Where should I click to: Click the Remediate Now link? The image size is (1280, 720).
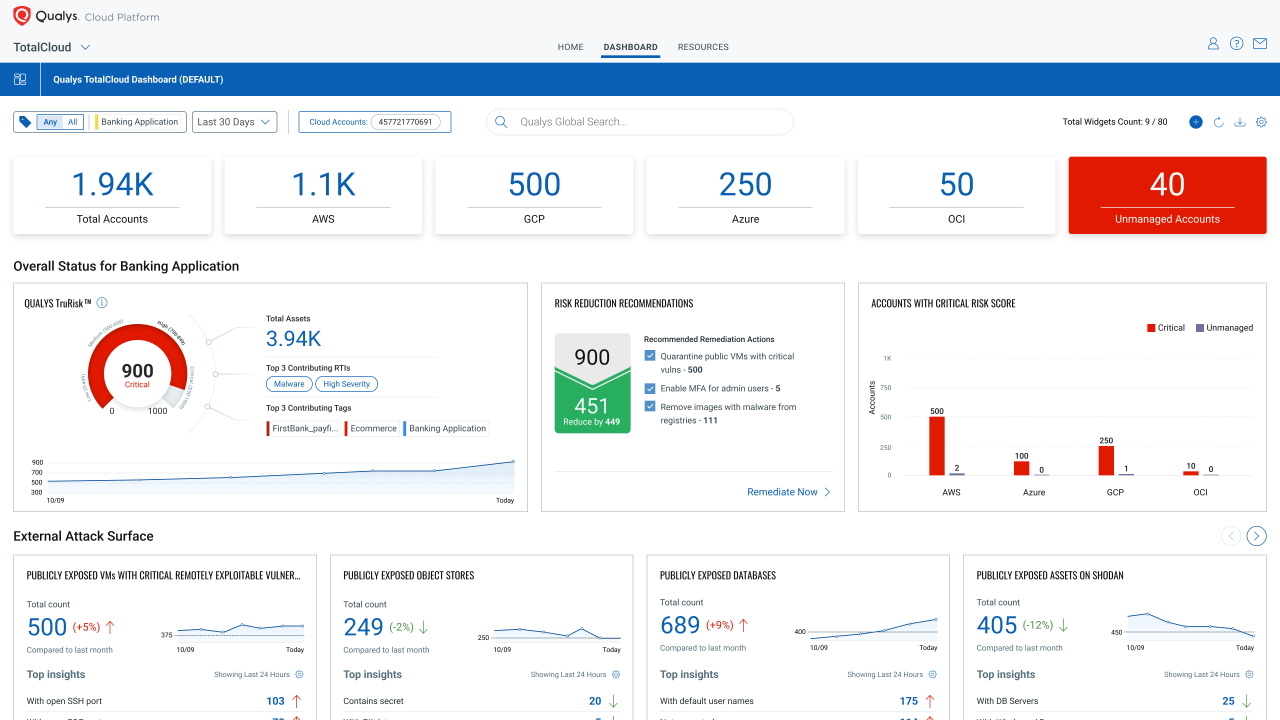click(x=783, y=492)
